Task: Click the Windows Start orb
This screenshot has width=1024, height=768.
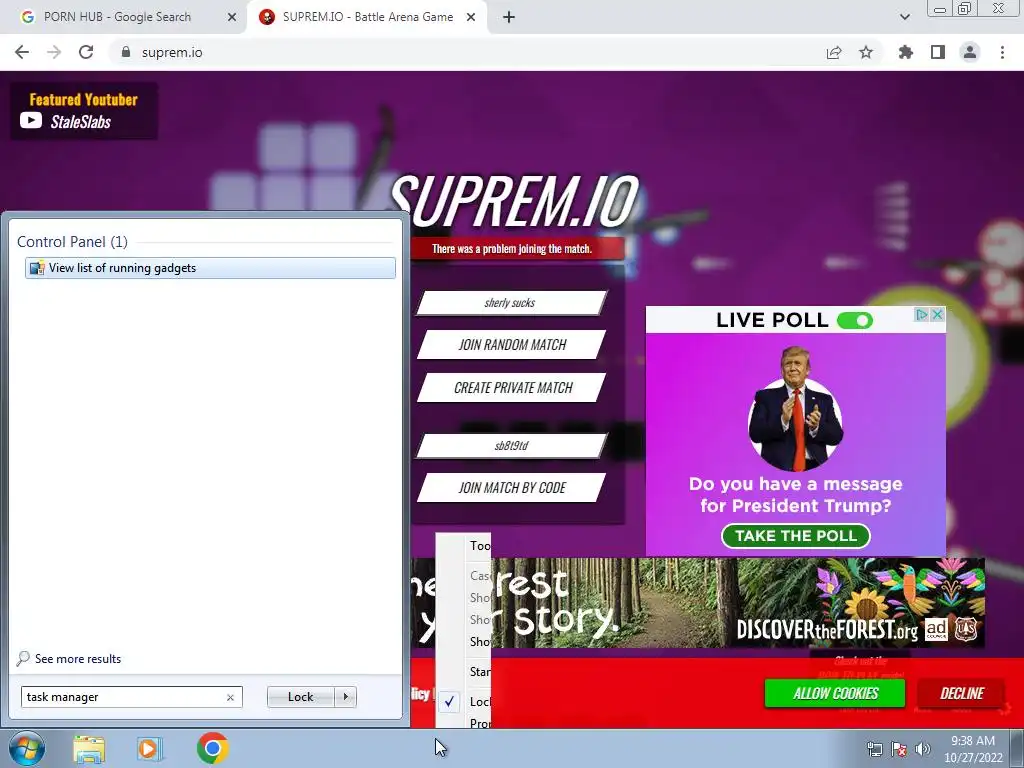Action: point(27,748)
